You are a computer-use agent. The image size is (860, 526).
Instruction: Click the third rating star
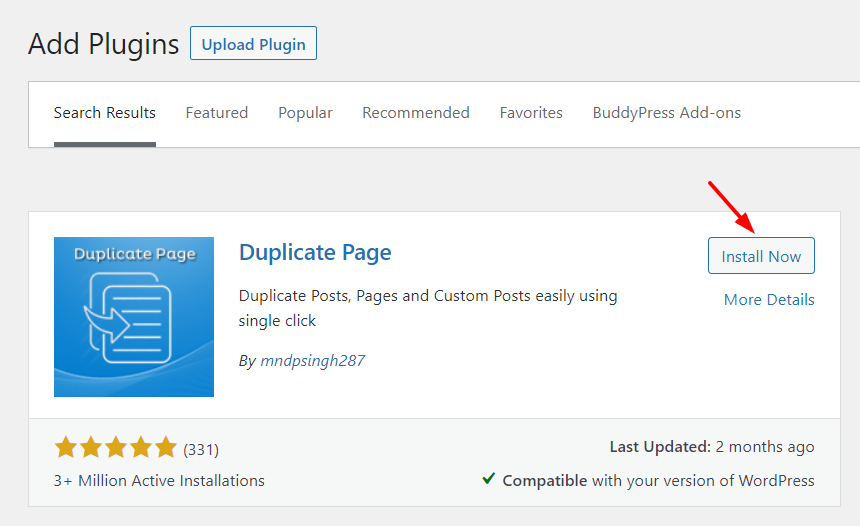point(116,448)
